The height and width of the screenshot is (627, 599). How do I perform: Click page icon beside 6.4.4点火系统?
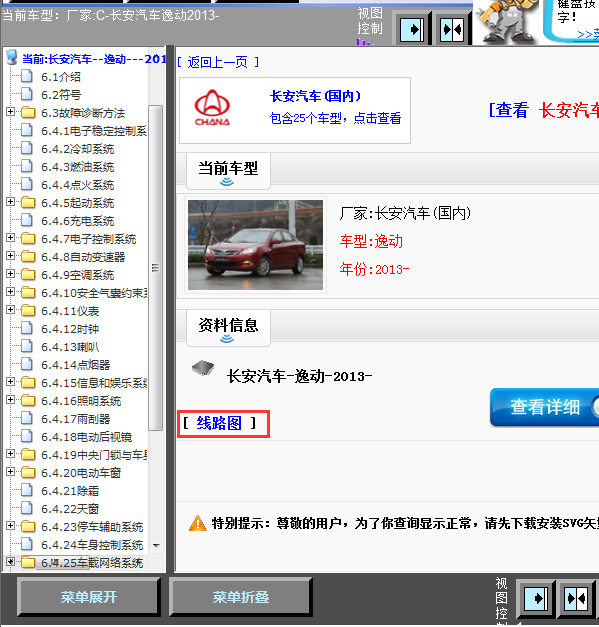tap(27, 184)
